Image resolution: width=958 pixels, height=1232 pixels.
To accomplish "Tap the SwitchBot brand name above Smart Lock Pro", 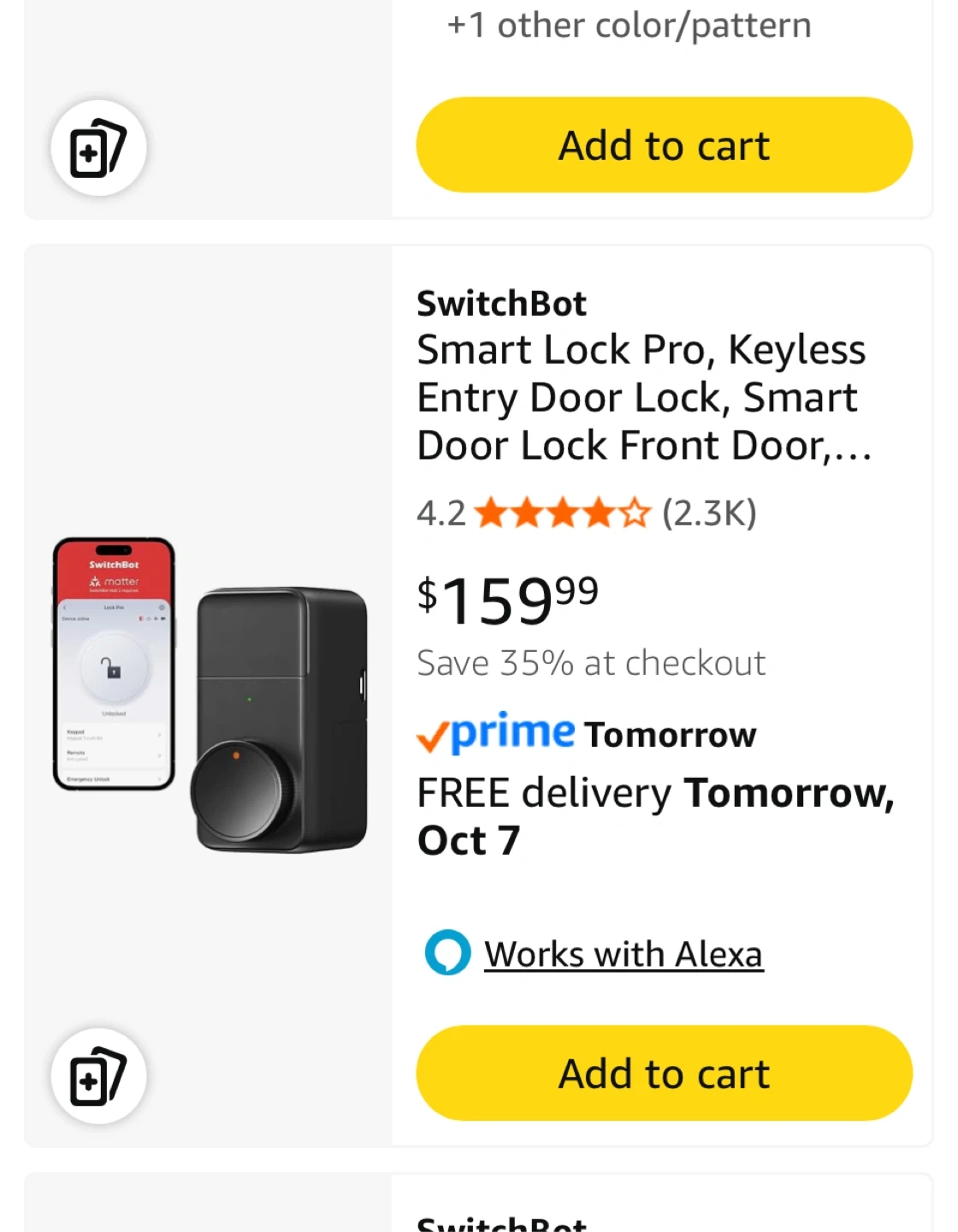I will click(501, 304).
